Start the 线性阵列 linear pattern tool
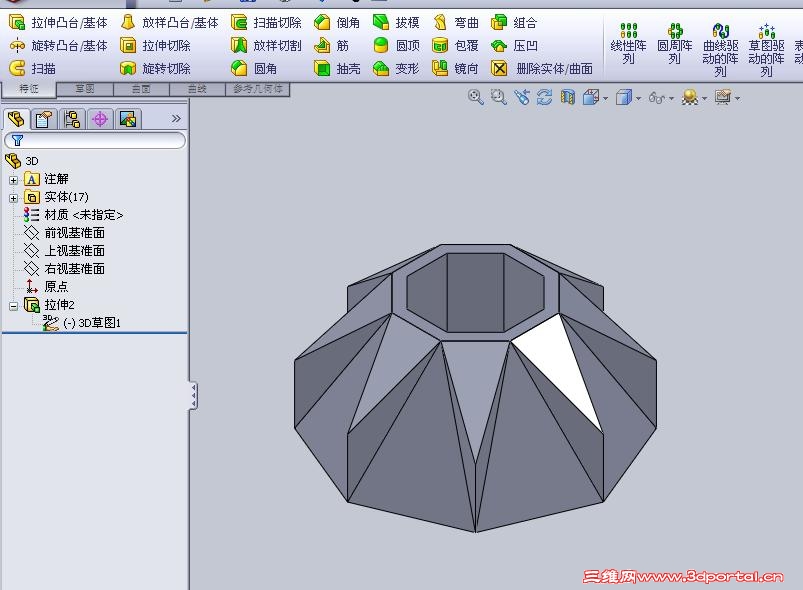Screen dimensions: 803x590 click(x=628, y=44)
